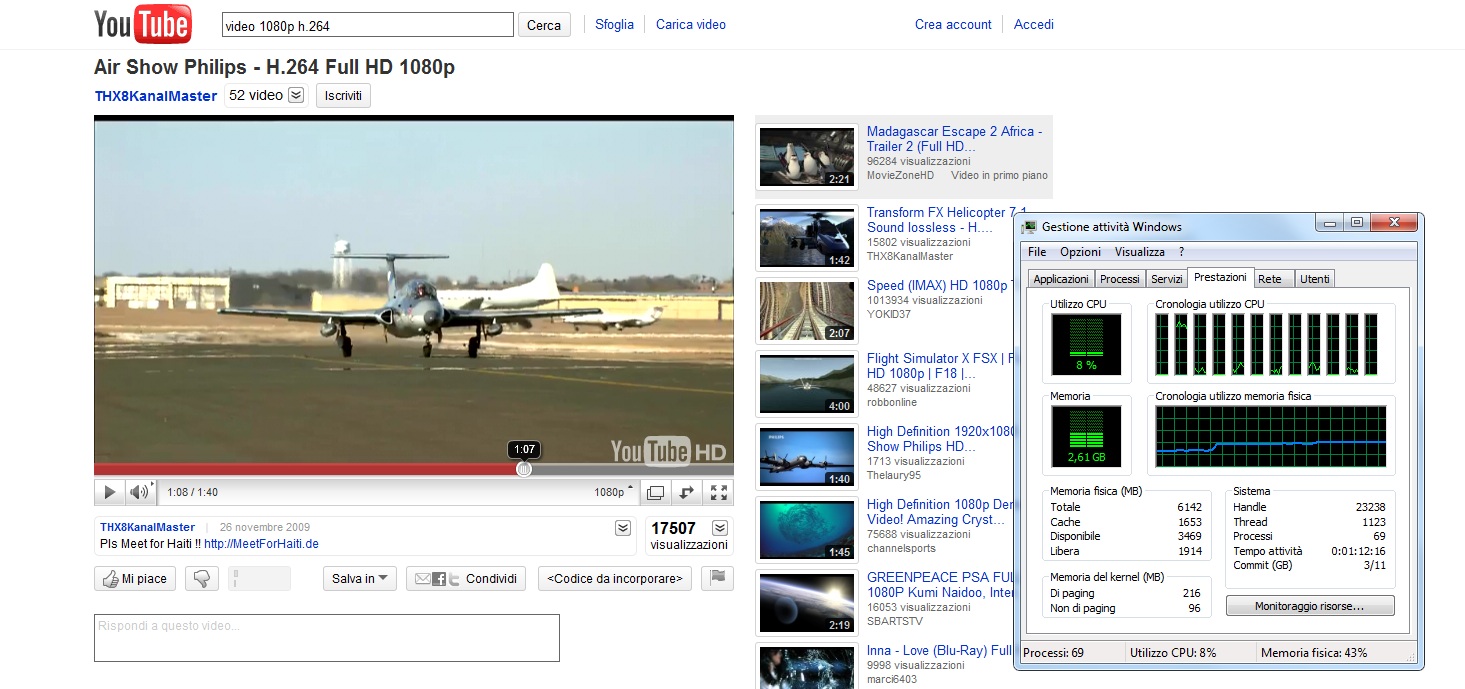Image resolution: width=1465 pixels, height=689 pixels.
Task: Go to YouTube home via logo
Action: [142, 25]
